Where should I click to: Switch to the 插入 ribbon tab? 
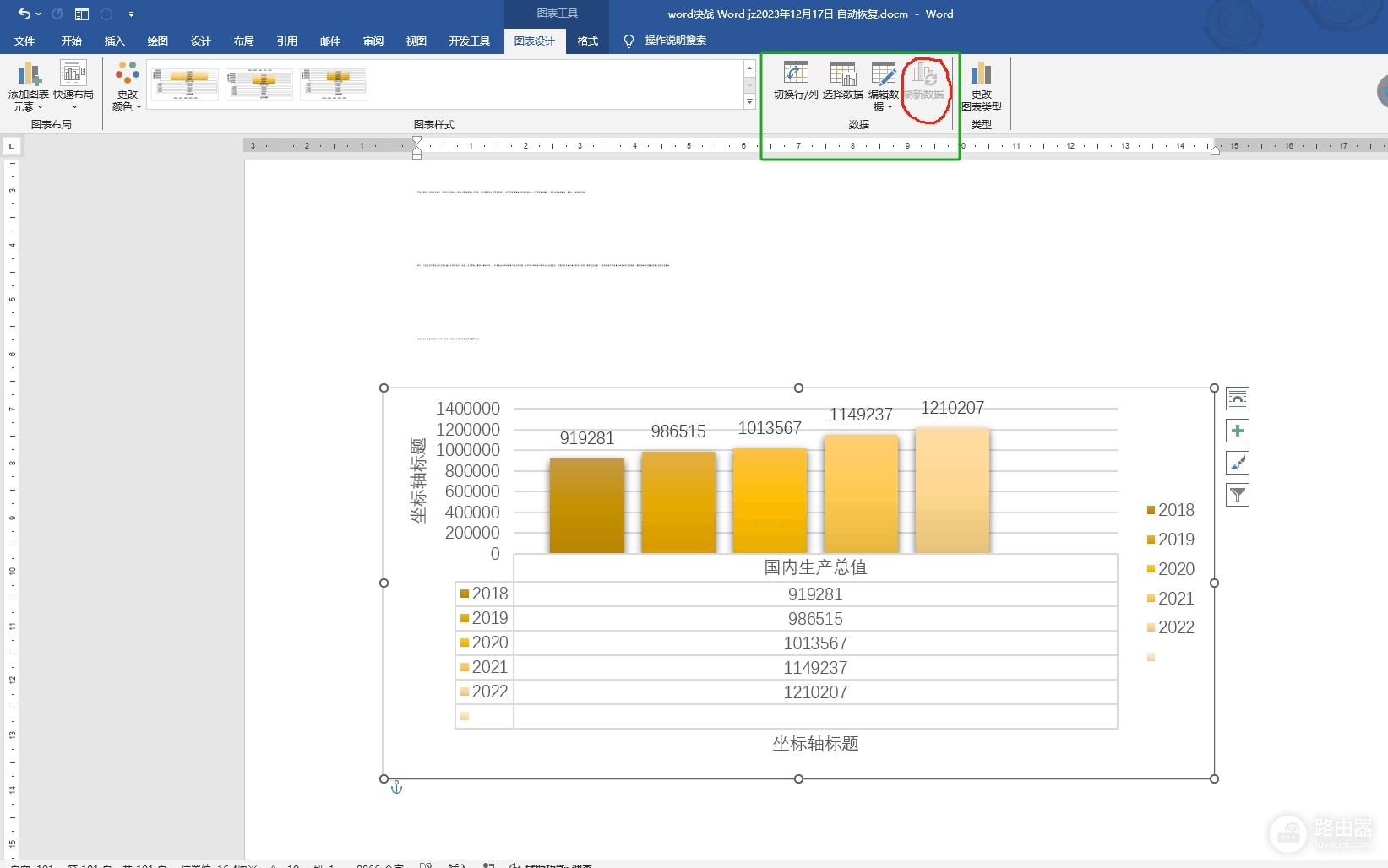tap(114, 41)
